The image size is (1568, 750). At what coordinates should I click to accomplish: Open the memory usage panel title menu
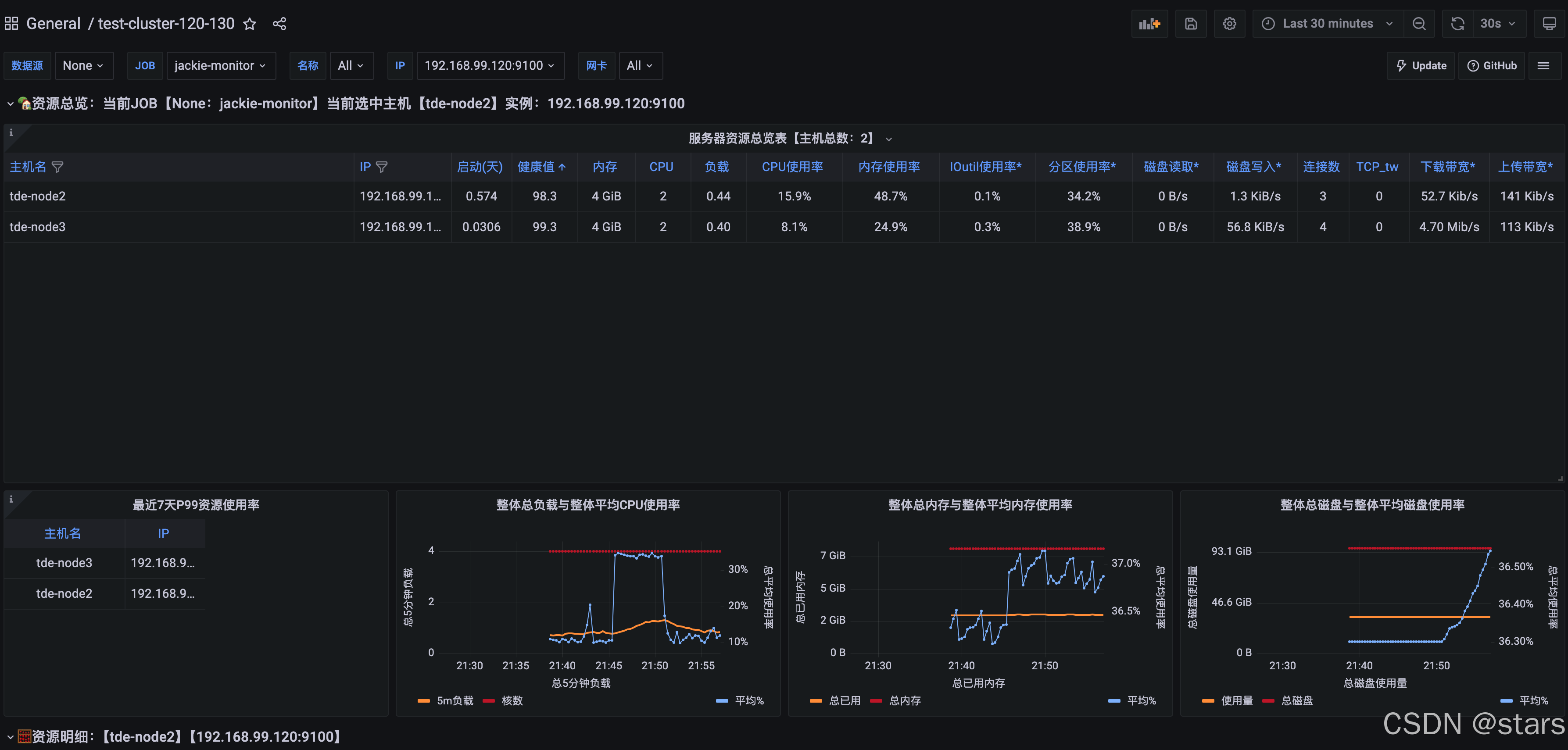tap(980, 505)
